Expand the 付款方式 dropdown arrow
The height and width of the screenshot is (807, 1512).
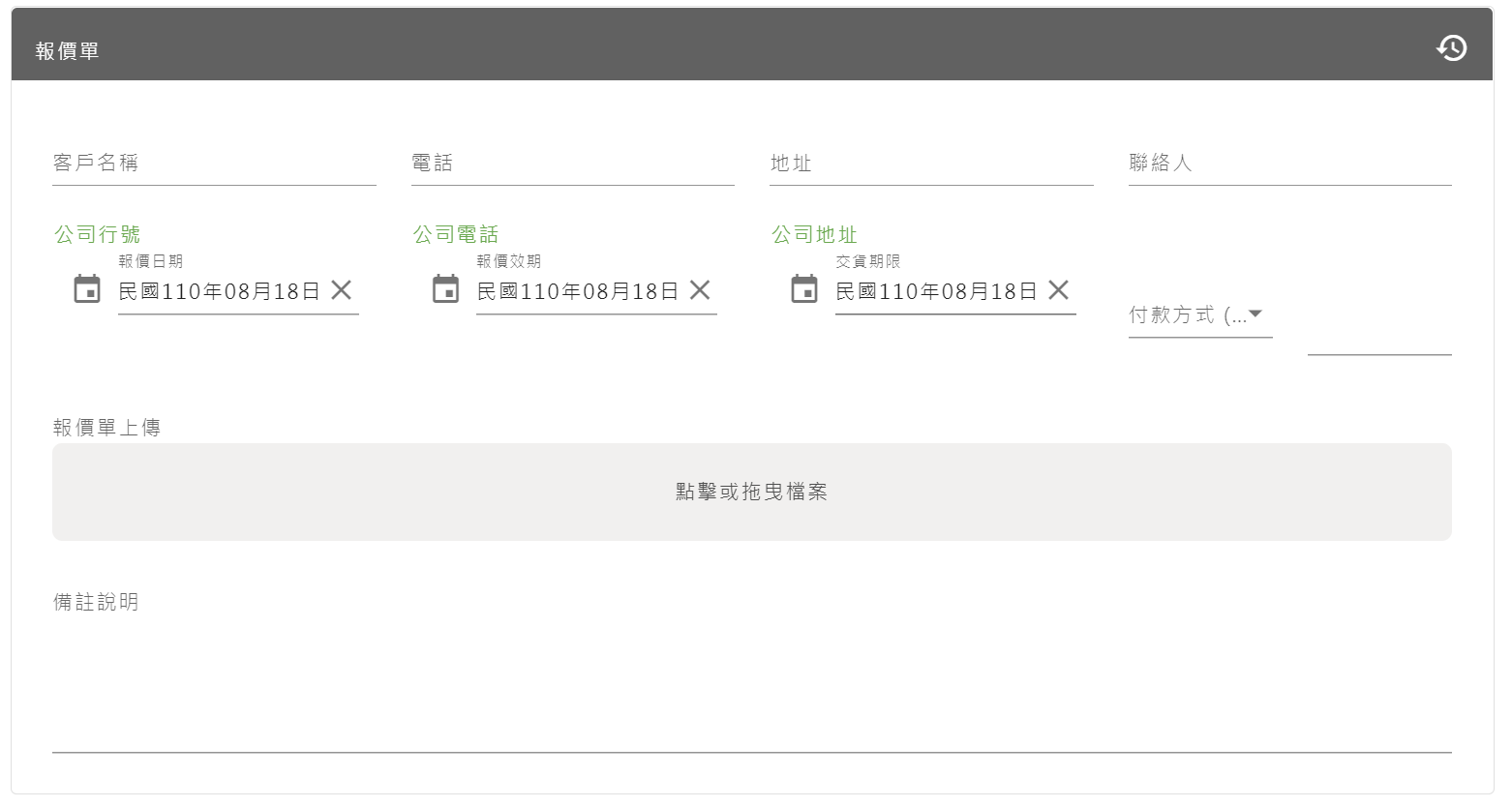(x=1257, y=313)
